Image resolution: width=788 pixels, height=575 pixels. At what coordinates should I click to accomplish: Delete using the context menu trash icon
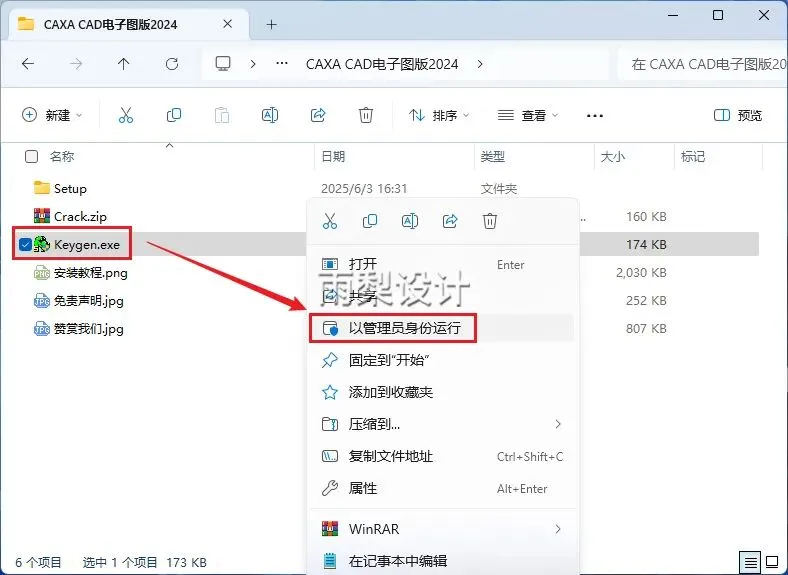pyautogui.click(x=490, y=221)
